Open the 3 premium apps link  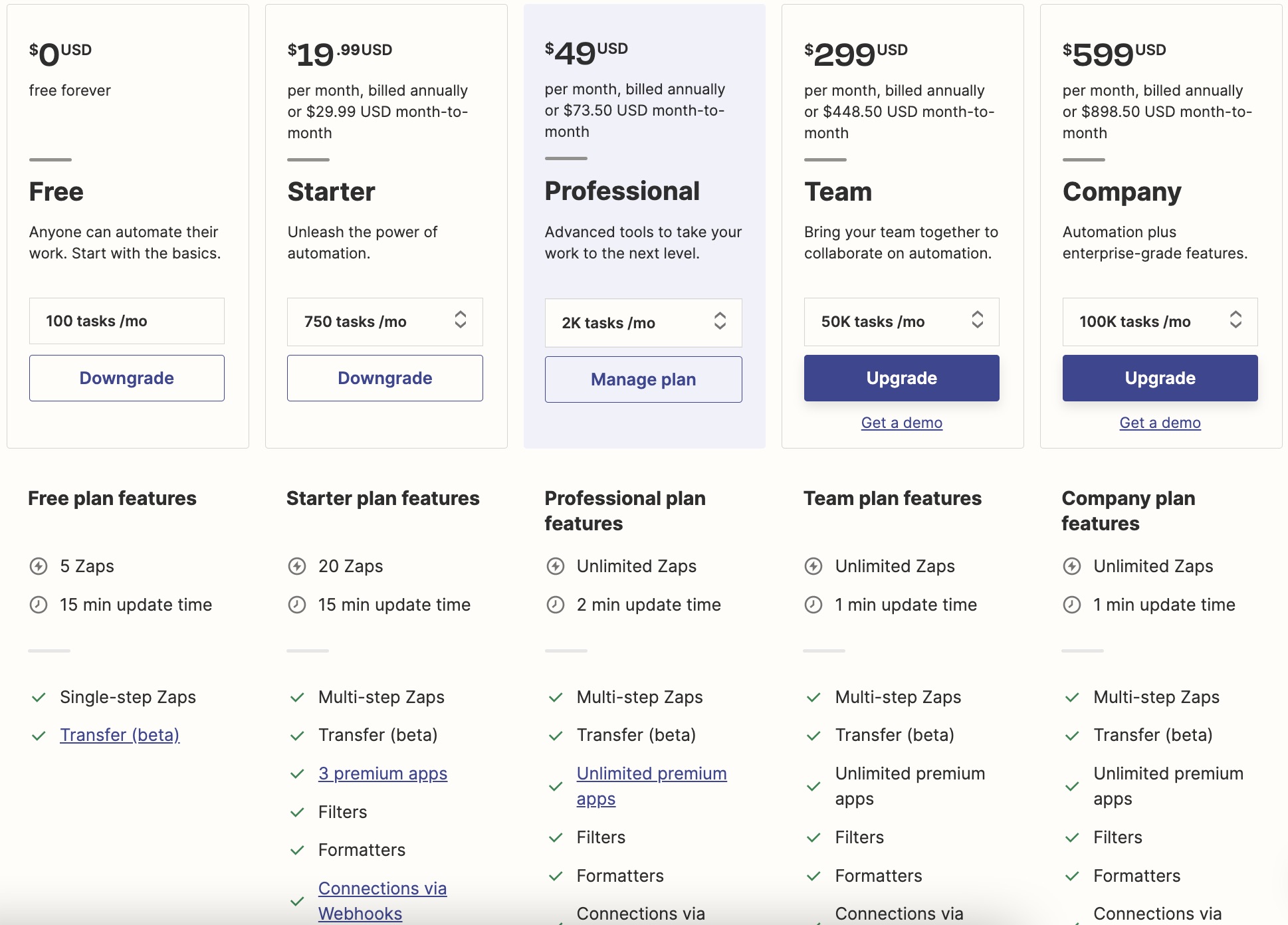[383, 773]
